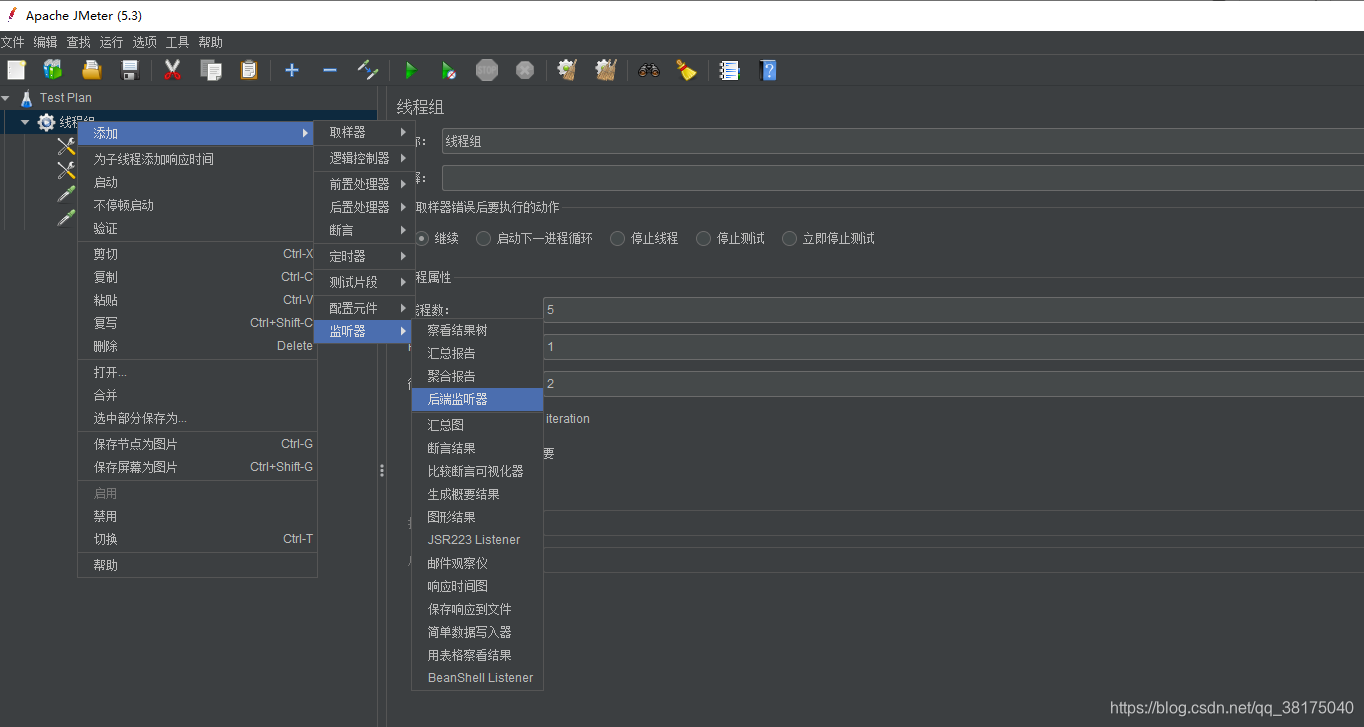
Task: Click the Cut scissors icon
Action: (x=172, y=70)
